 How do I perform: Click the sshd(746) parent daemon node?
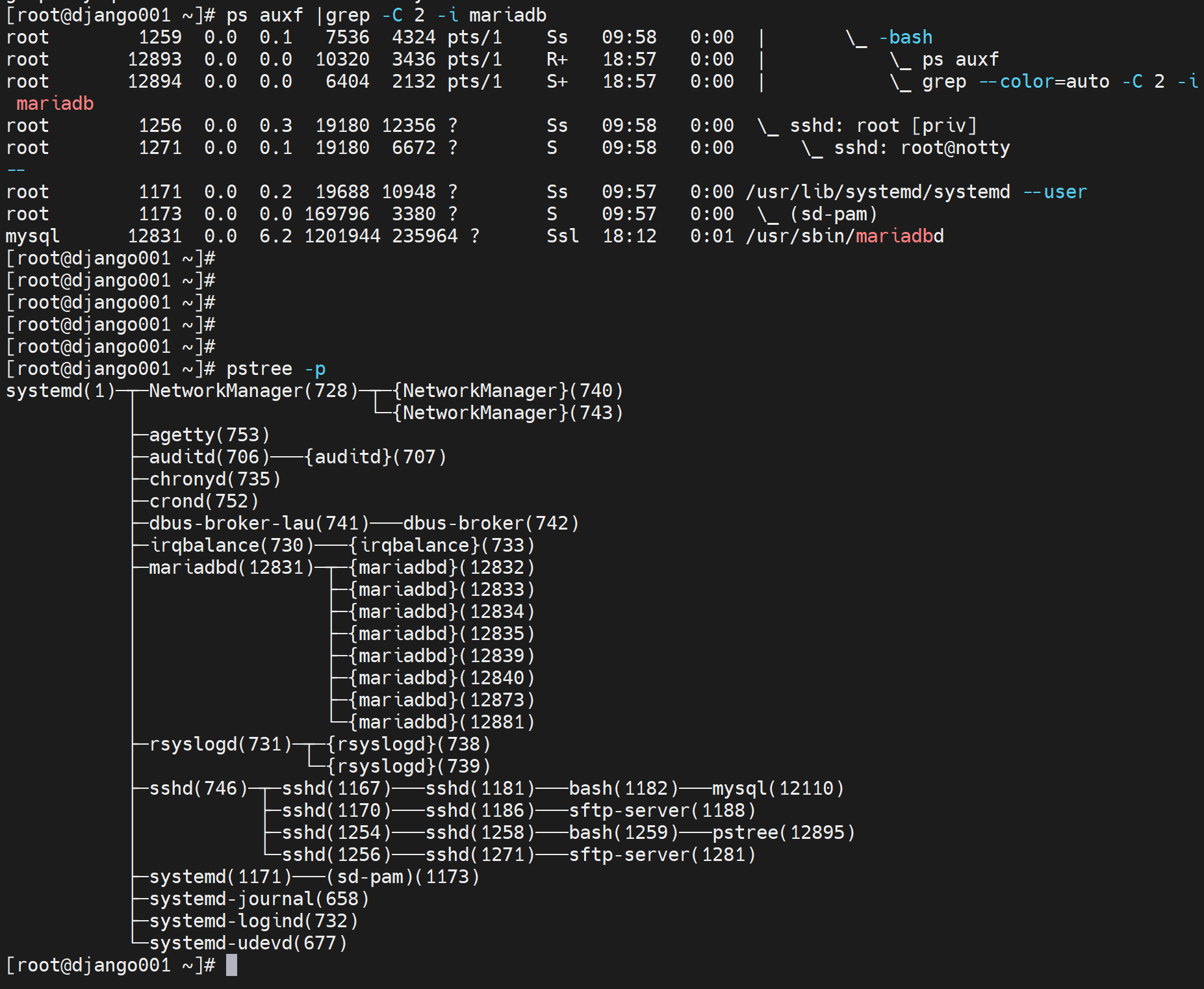198,788
